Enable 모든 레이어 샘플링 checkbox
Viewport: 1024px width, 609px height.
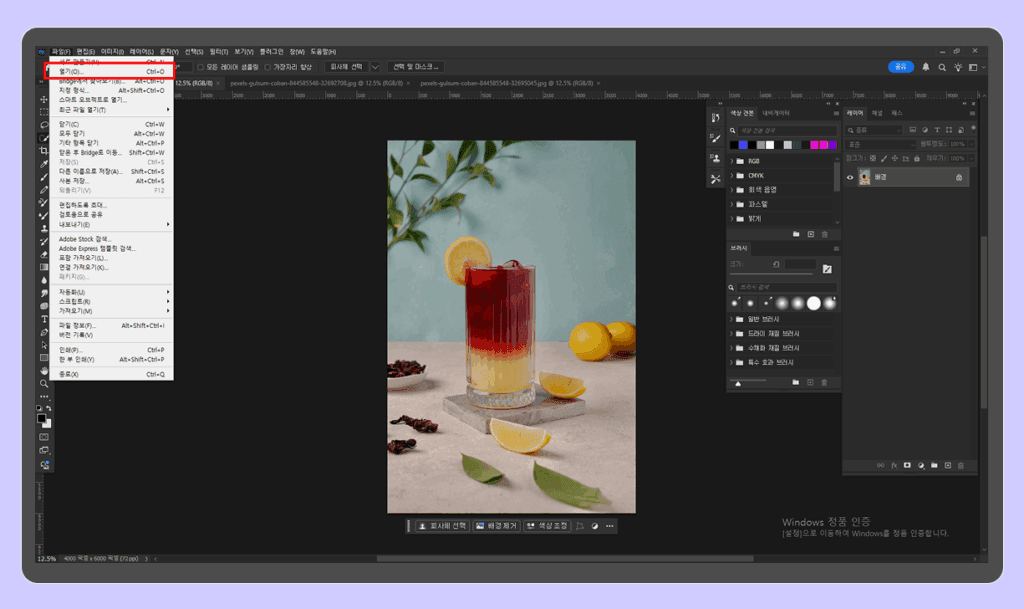[x=200, y=67]
